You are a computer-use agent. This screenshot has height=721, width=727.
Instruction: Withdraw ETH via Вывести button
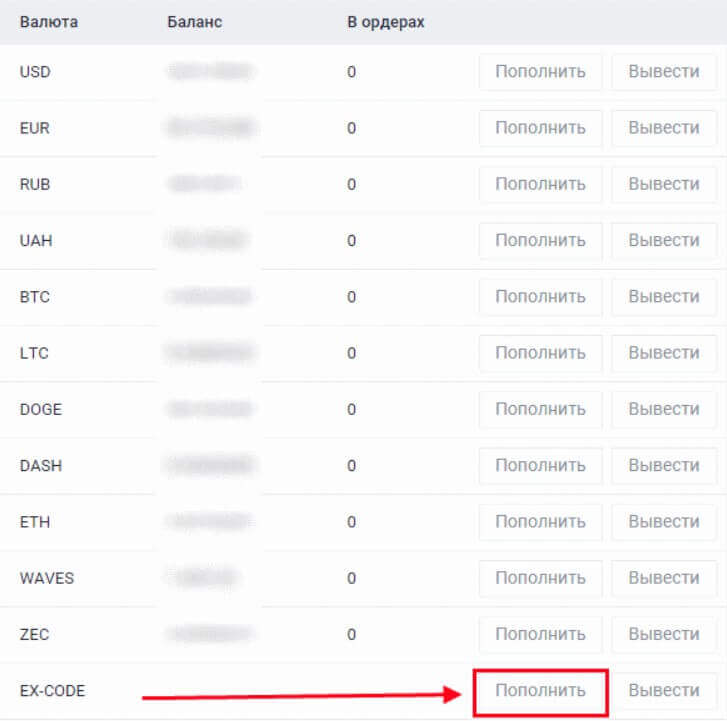click(663, 522)
